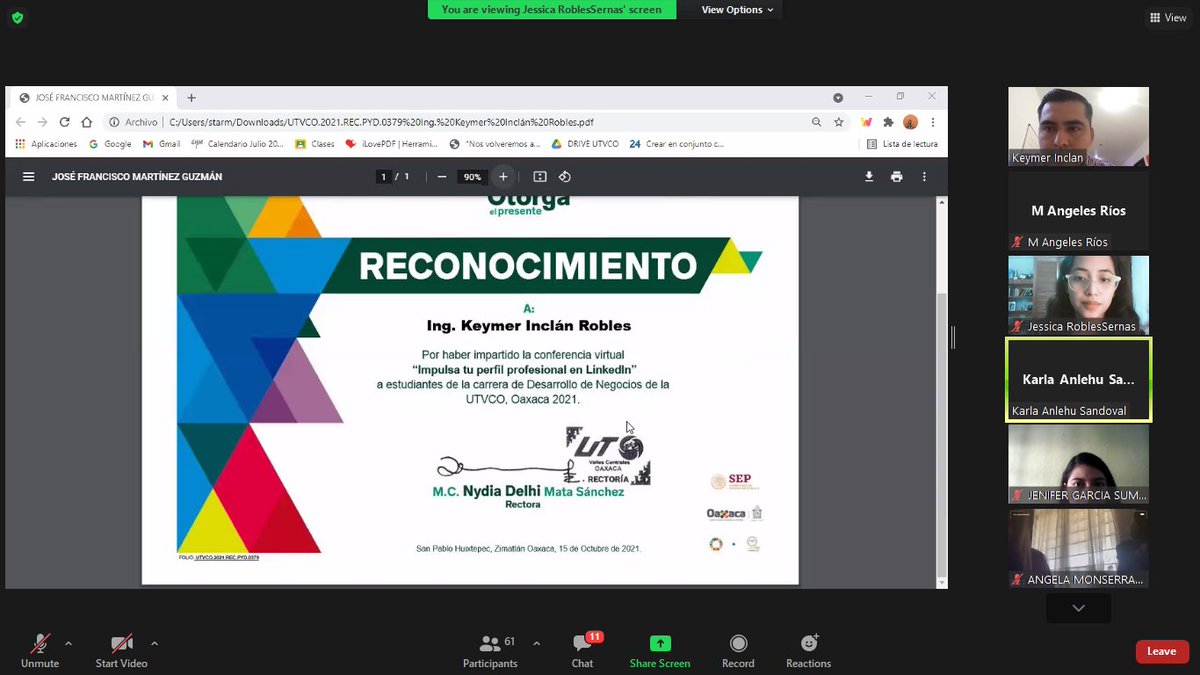This screenshot has height=675, width=1200.
Task: Zoom in the PDF with plus button
Action: (x=503, y=177)
